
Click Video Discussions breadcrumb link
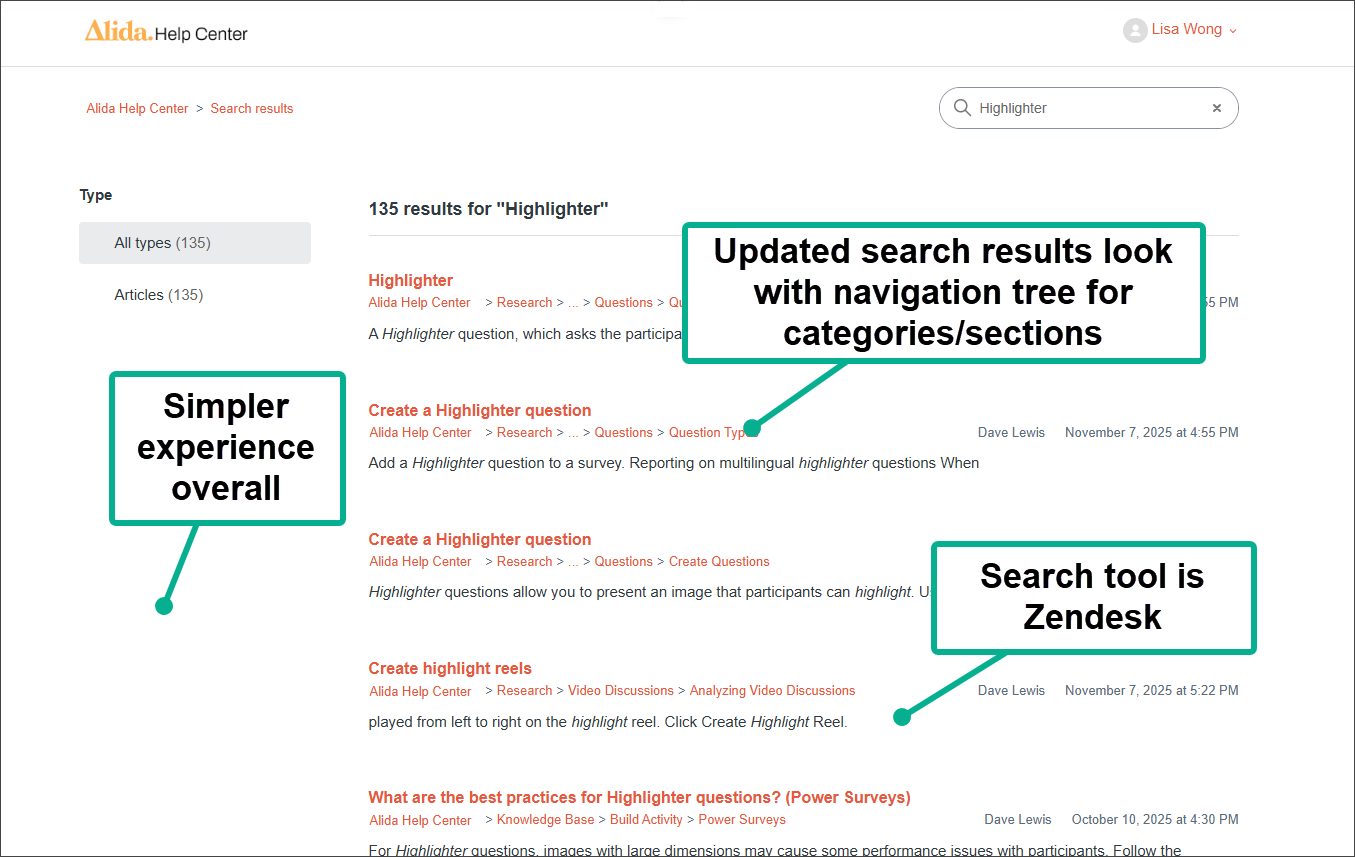tap(621, 690)
